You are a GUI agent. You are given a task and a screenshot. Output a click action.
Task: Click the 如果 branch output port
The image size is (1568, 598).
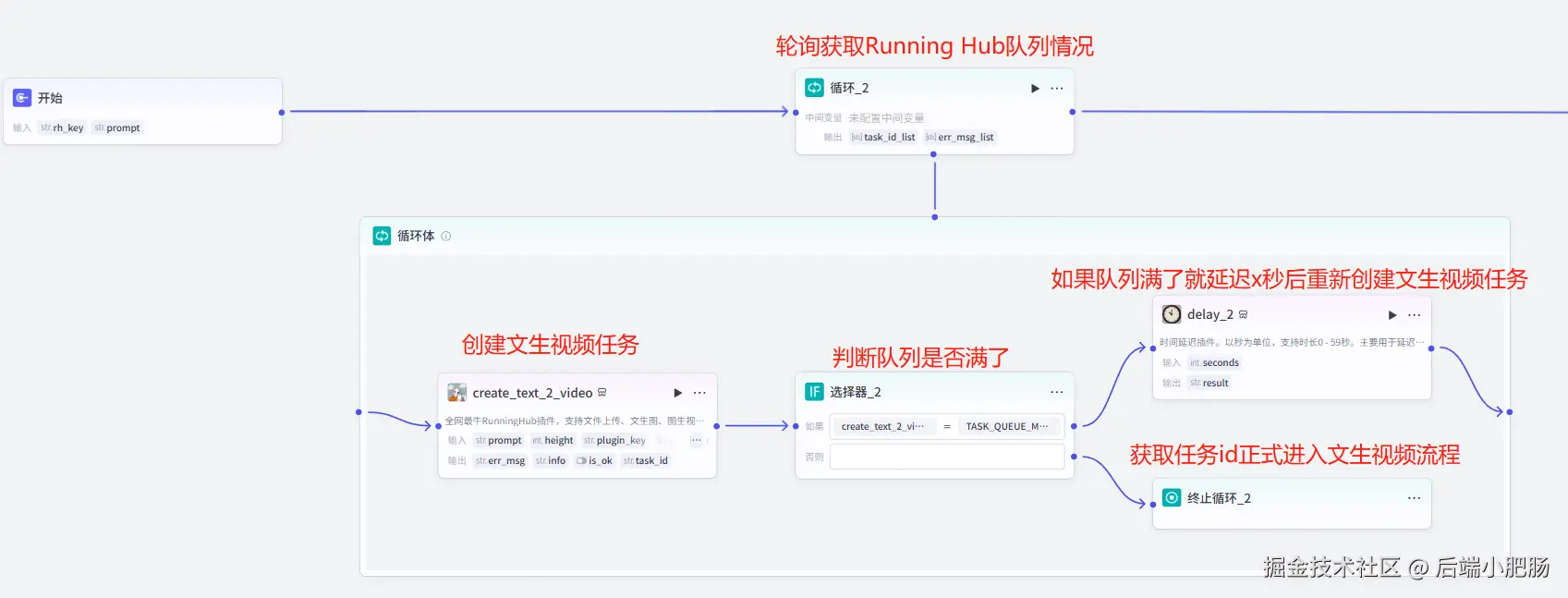[x=1074, y=426]
